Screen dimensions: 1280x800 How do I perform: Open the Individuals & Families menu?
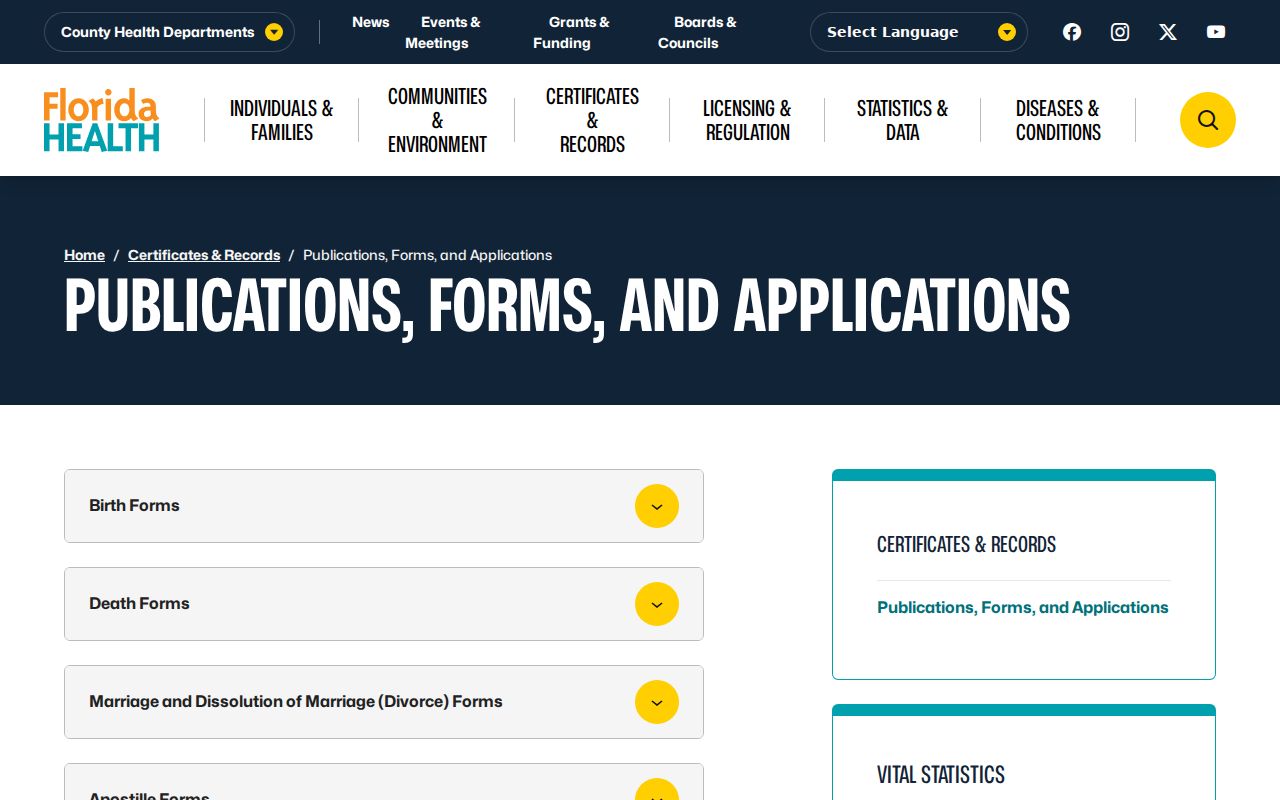point(281,120)
